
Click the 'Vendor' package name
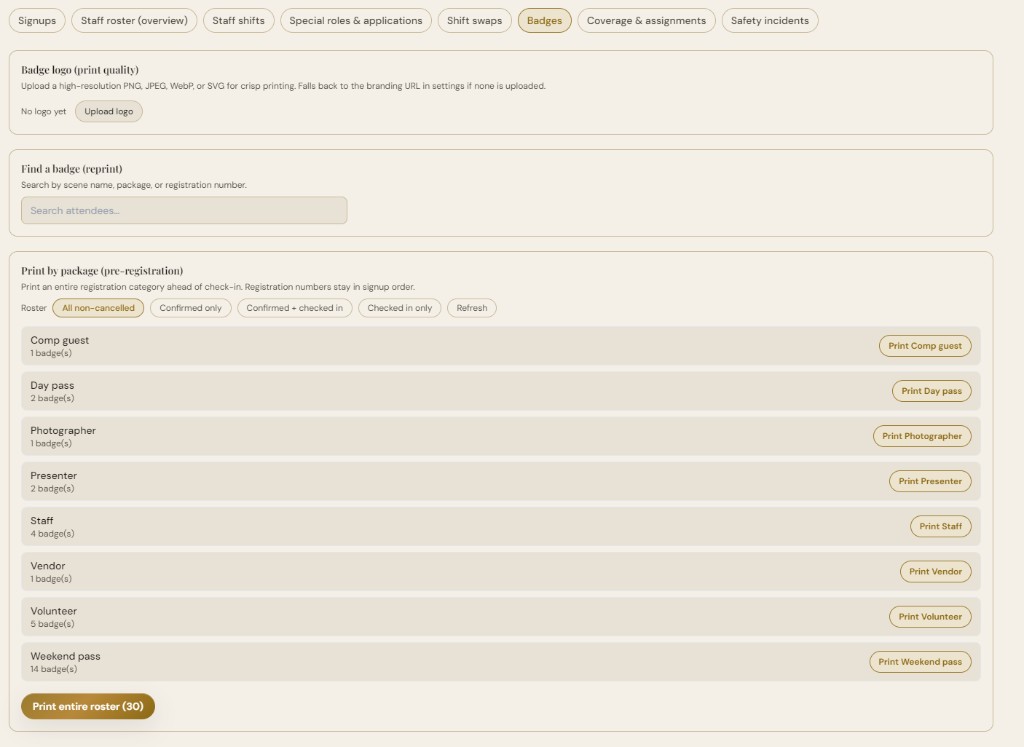(x=48, y=565)
